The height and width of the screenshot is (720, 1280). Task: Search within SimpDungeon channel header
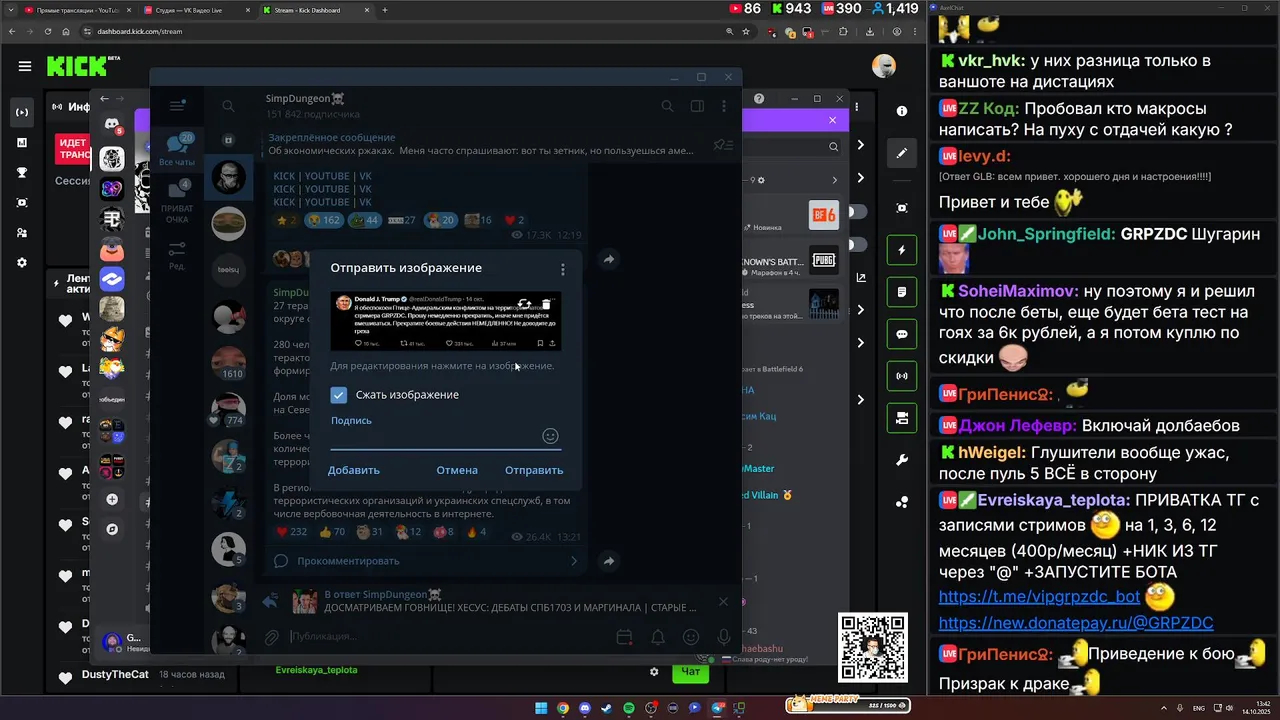tap(667, 106)
